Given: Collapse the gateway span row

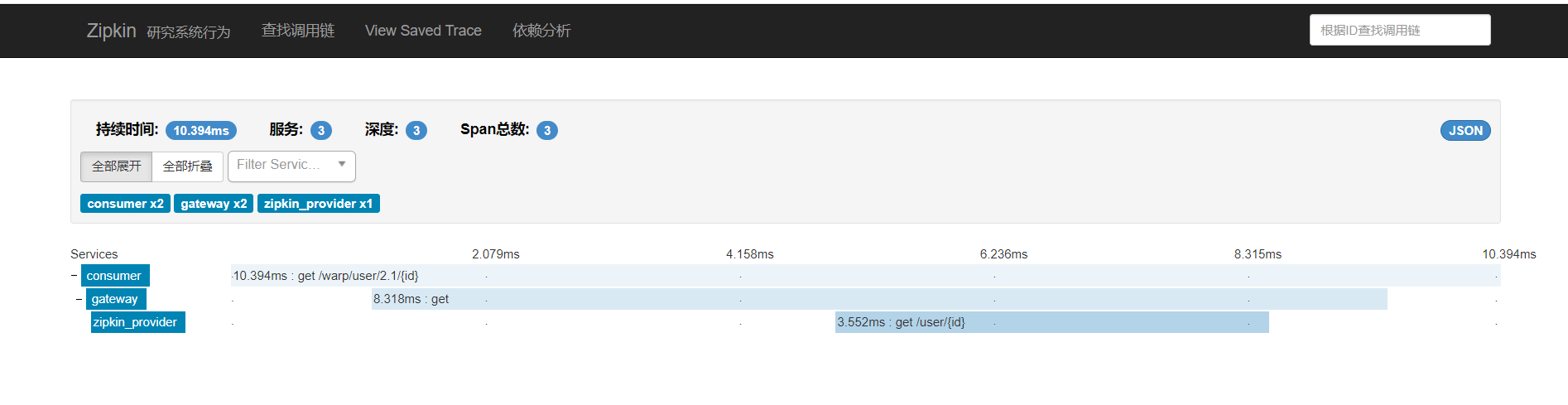Looking at the screenshot, I should (x=79, y=299).
